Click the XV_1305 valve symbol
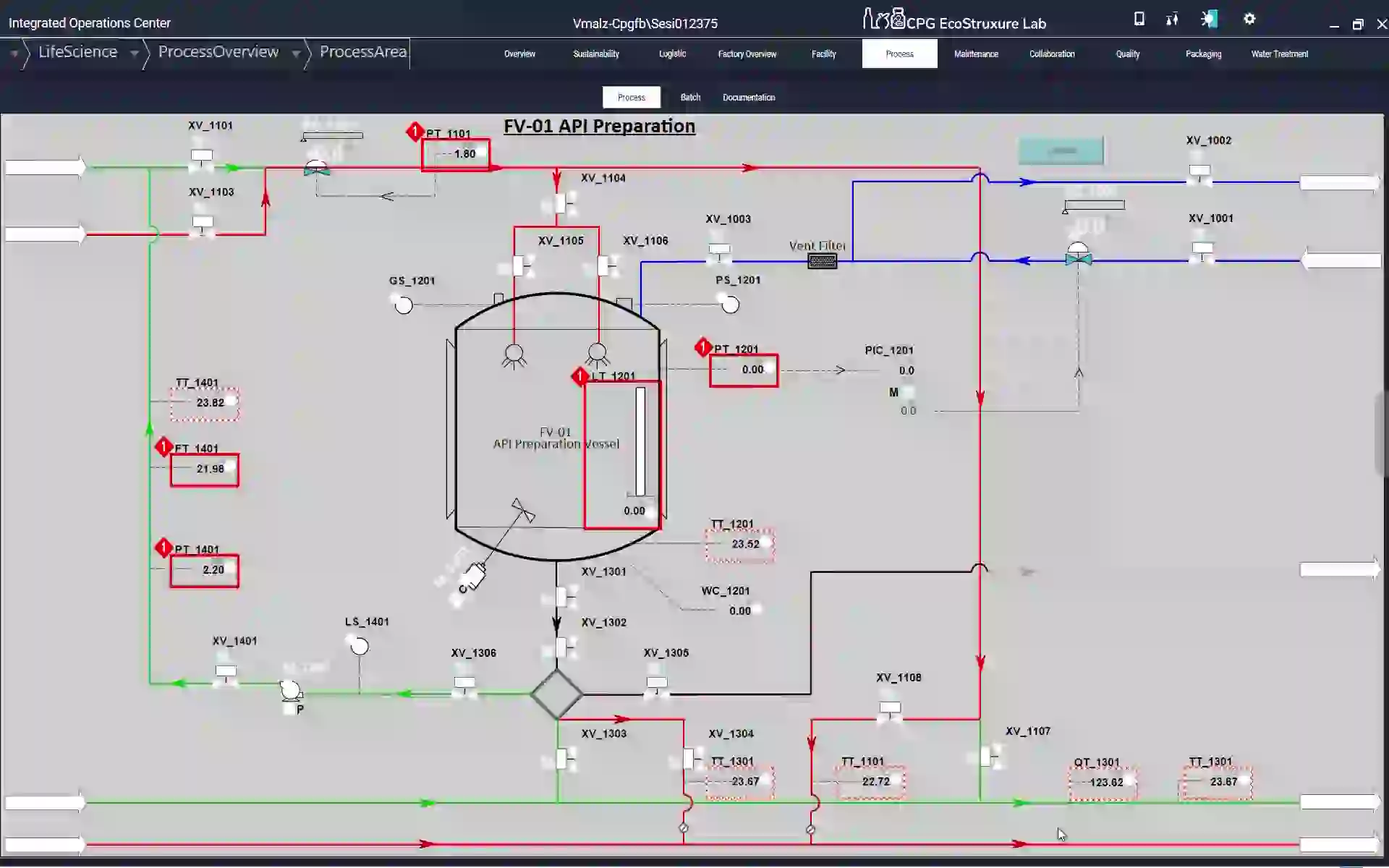The image size is (1389, 868). (x=657, y=688)
